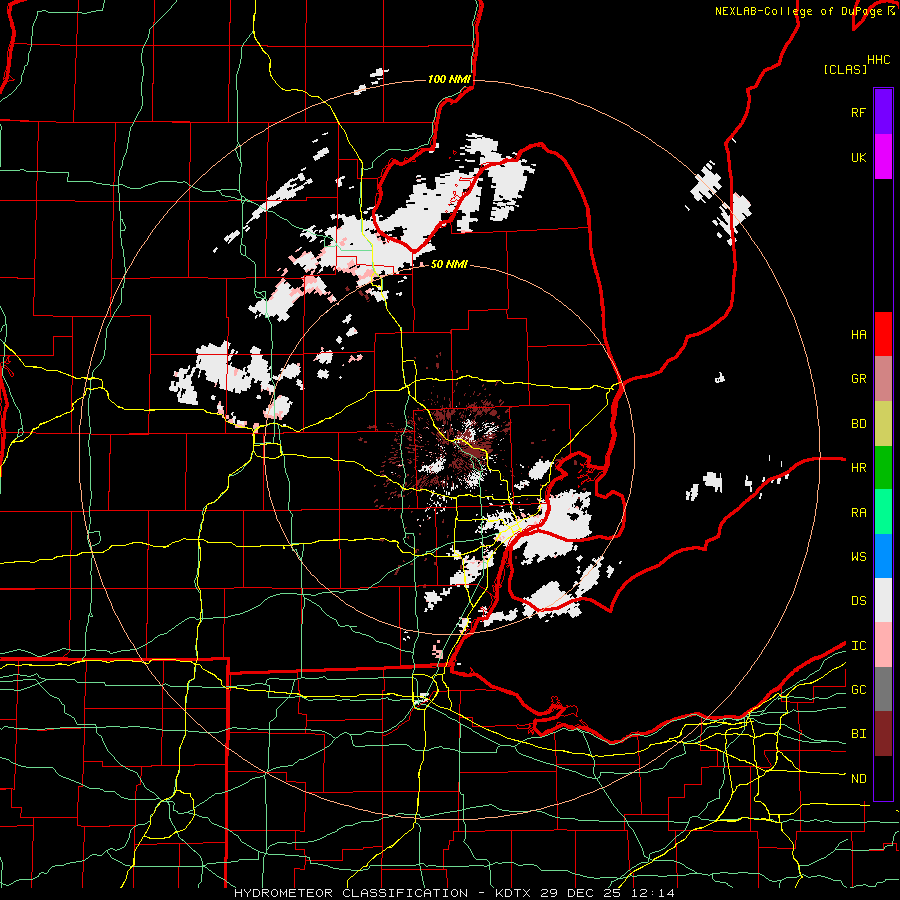Click the yellow BD legend color swatch
This screenshot has height=900, width=900.
pos(883,424)
